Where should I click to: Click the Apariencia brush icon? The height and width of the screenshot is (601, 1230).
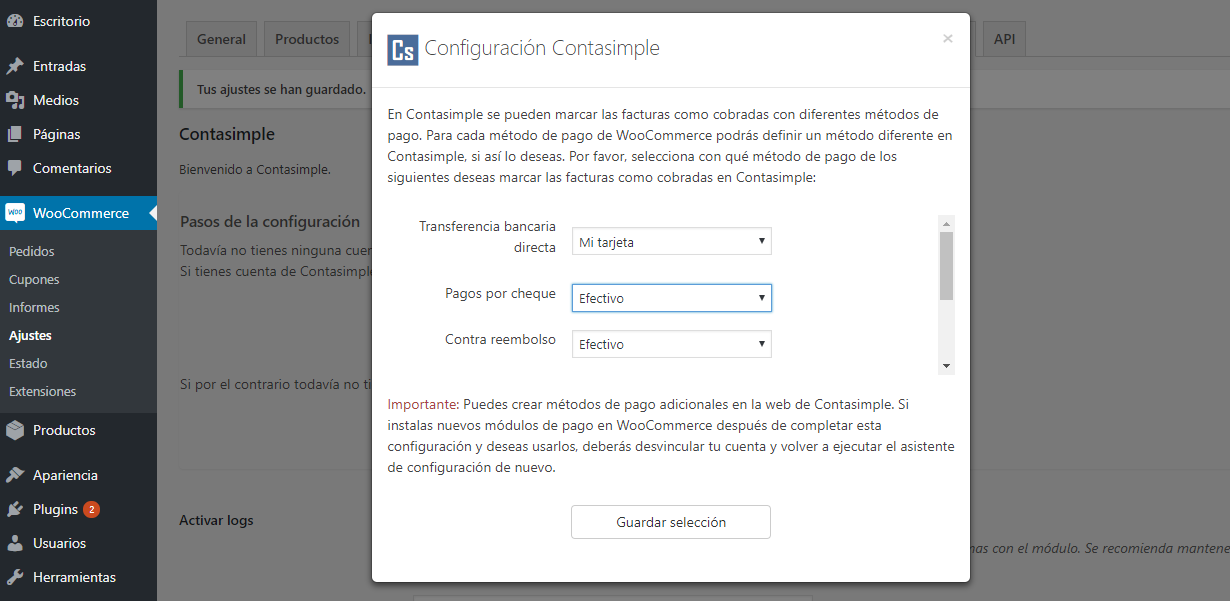click(x=15, y=475)
